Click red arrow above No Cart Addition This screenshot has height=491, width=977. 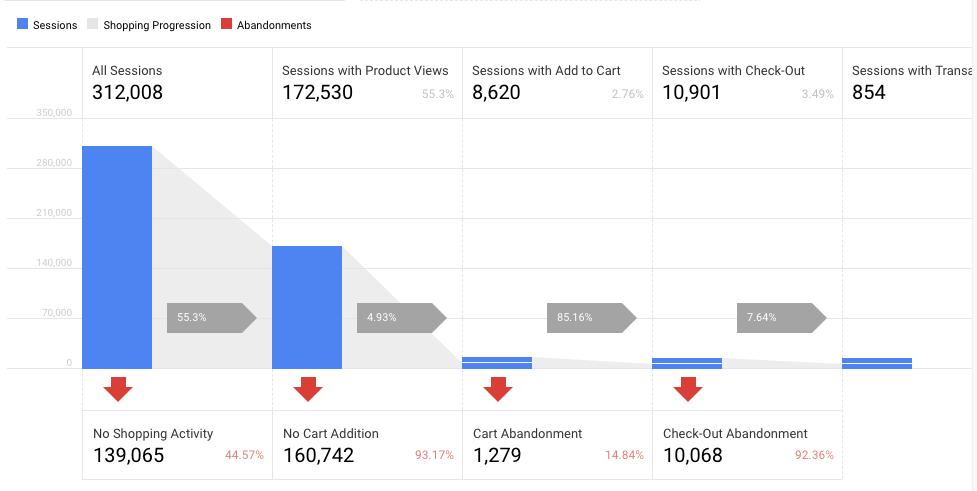308,389
